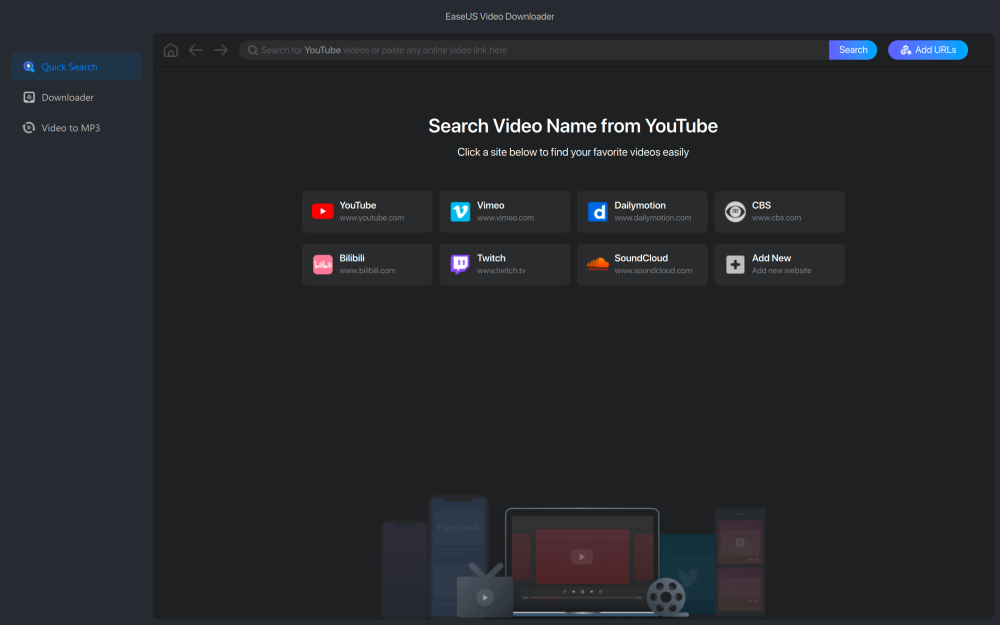This screenshot has width=1000, height=625.
Task: Open www.soundcloud.com site link
Action: point(653,271)
